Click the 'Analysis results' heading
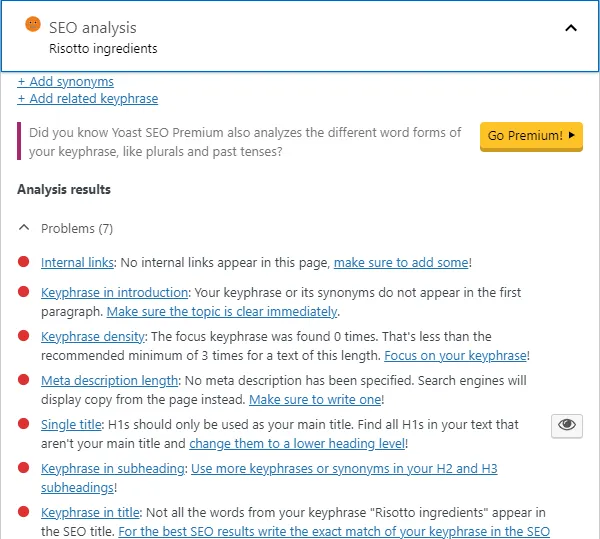600x539 pixels. tap(64, 189)
